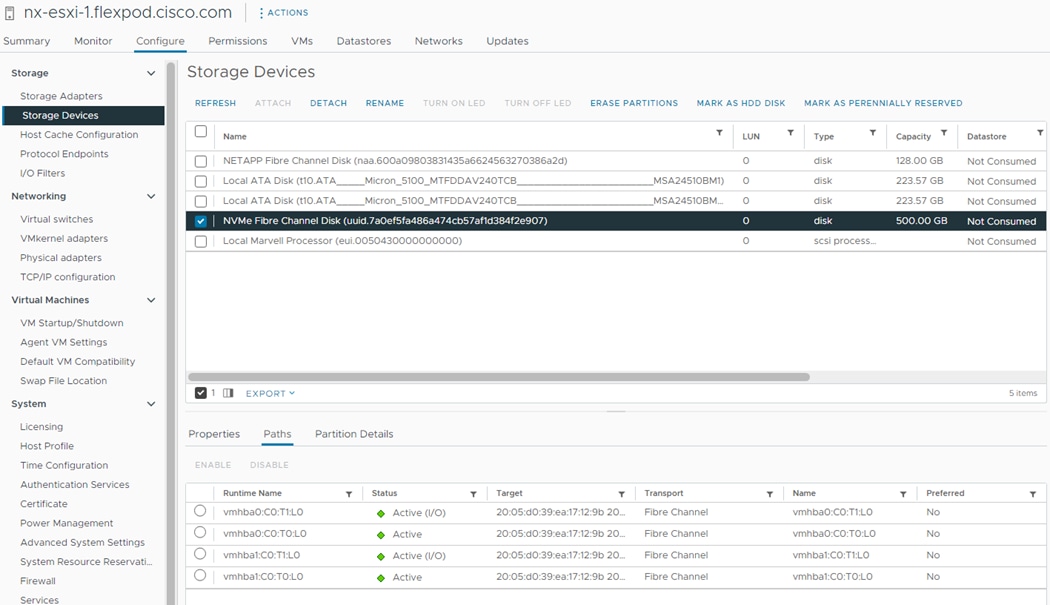1050x605 pixels.
Task: Click the LUN column filter icon
Action: [x=790, y=133]
